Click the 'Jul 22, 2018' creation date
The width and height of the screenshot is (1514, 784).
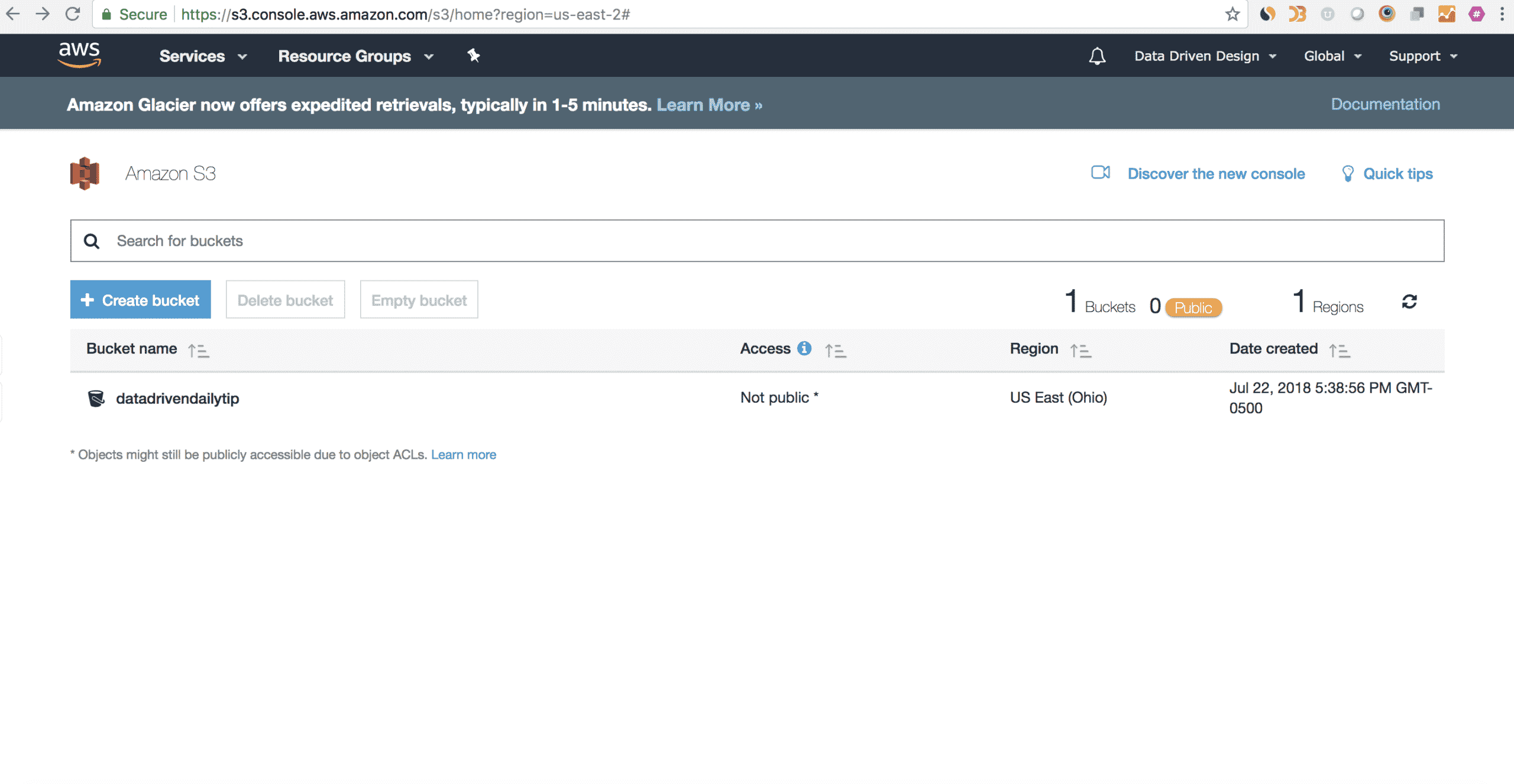click(1331, 398)
